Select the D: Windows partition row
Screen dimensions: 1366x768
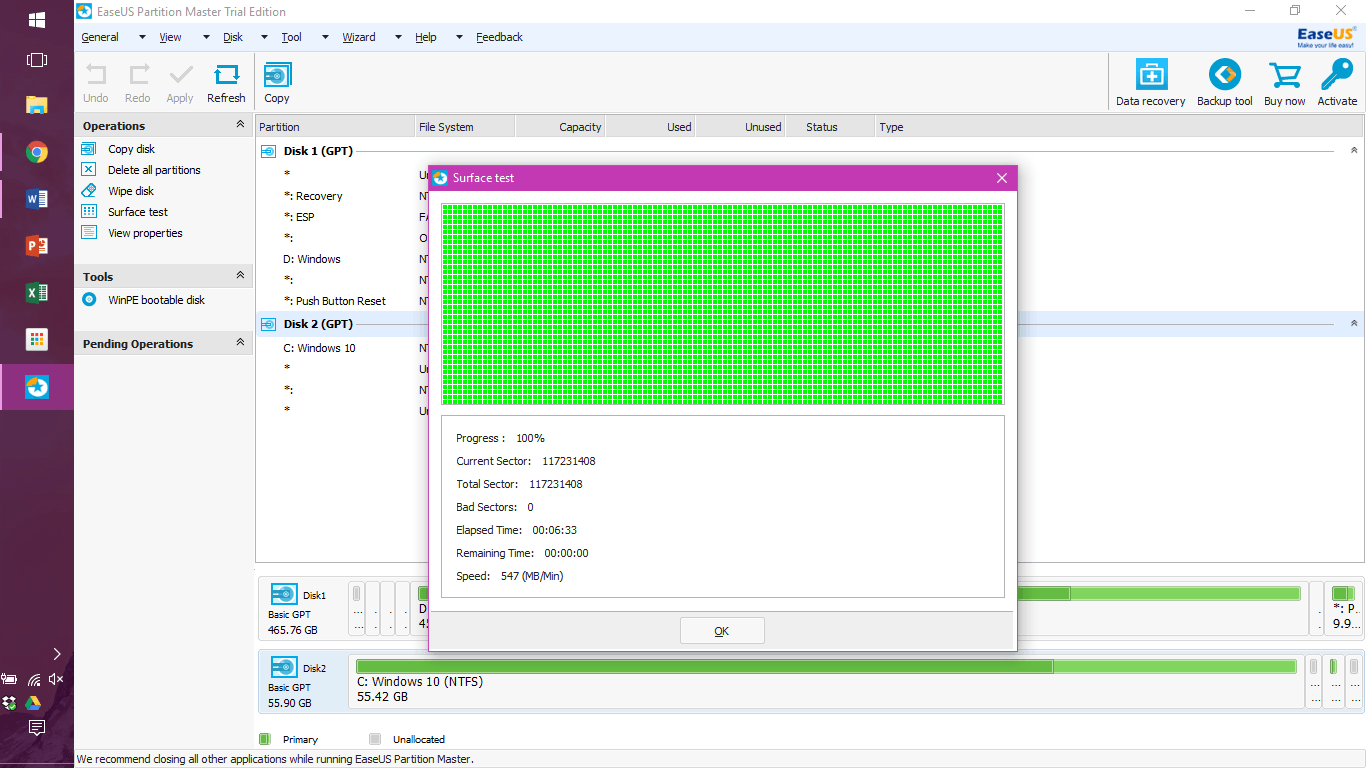312,259
